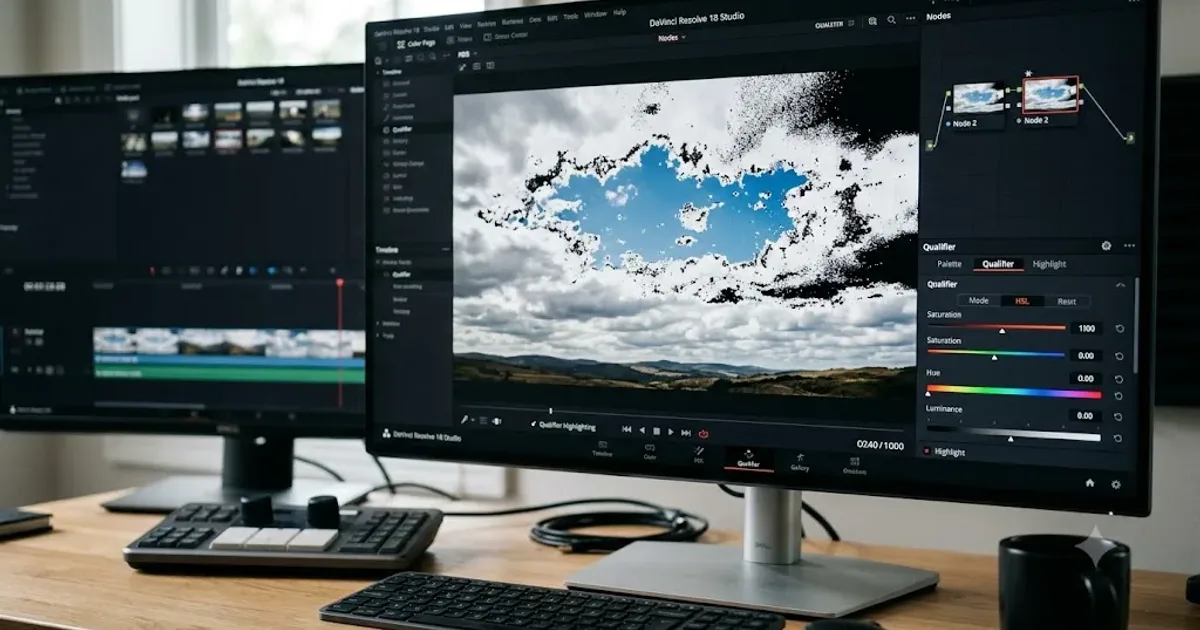Expand the eyedropper dropdown arrow below viewer
The height and width of the screenshot is (630, 1200).
click(473, 419)
